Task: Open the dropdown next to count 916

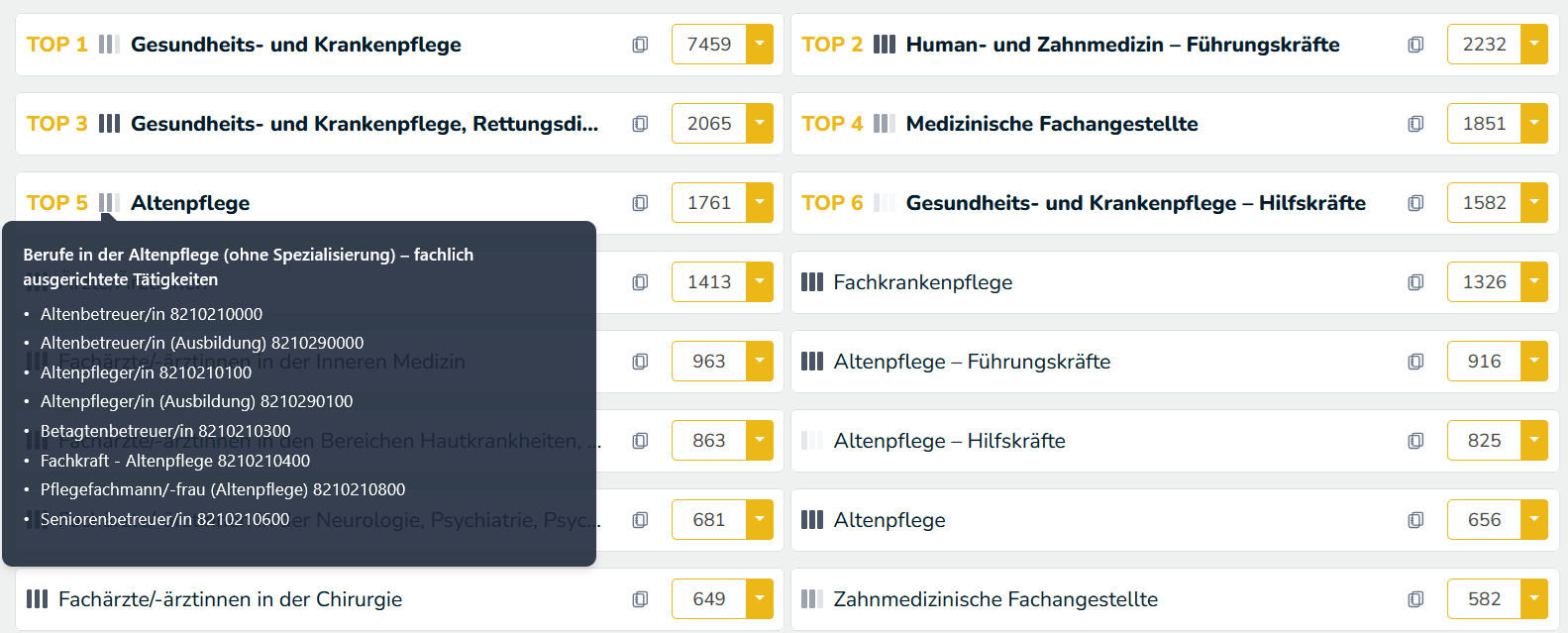Action: [1534, 362]
